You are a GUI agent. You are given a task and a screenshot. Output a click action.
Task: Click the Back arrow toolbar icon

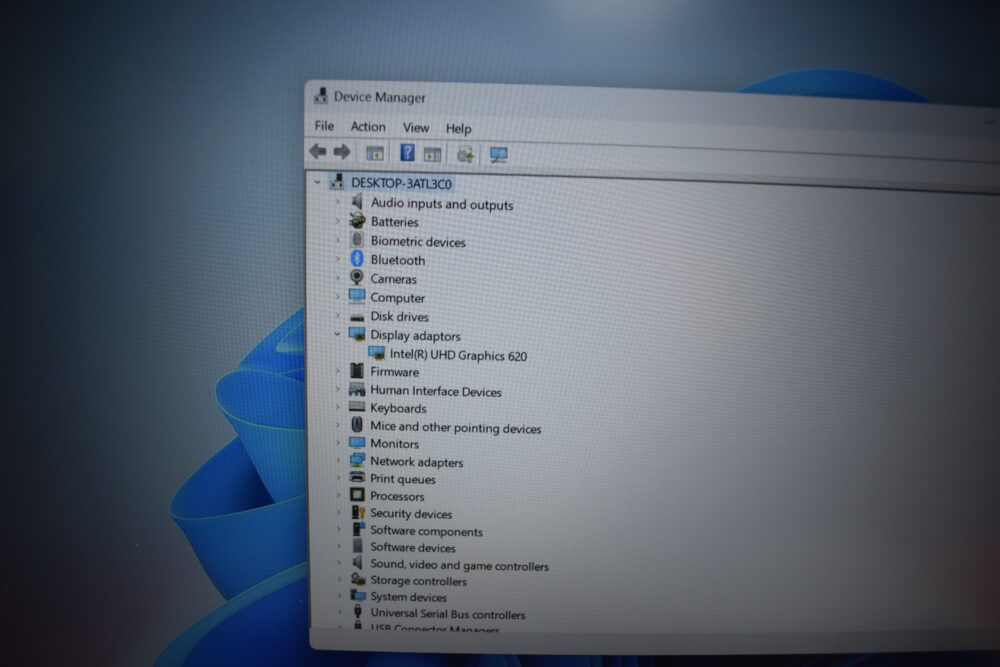(x=318, y=151)
